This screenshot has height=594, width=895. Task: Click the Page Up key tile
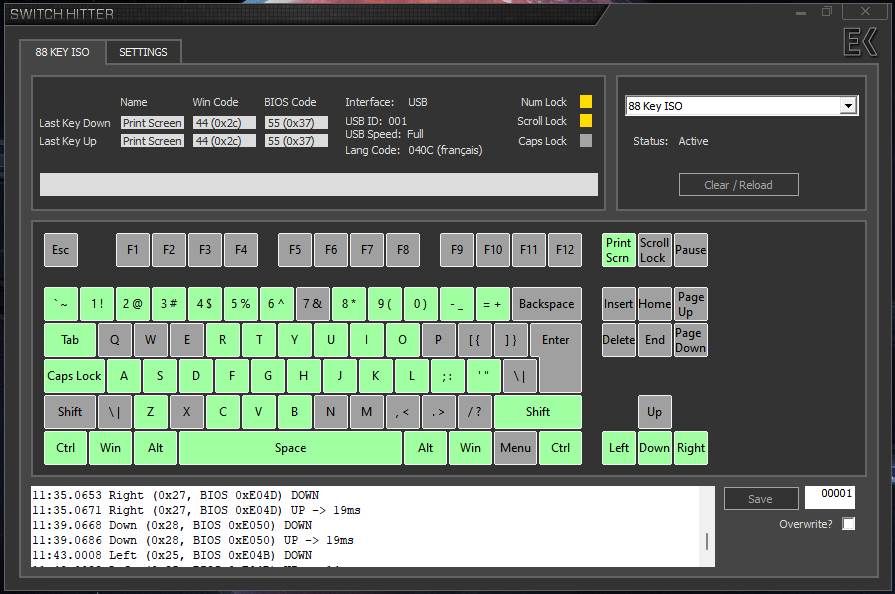(x=691, y=304)
